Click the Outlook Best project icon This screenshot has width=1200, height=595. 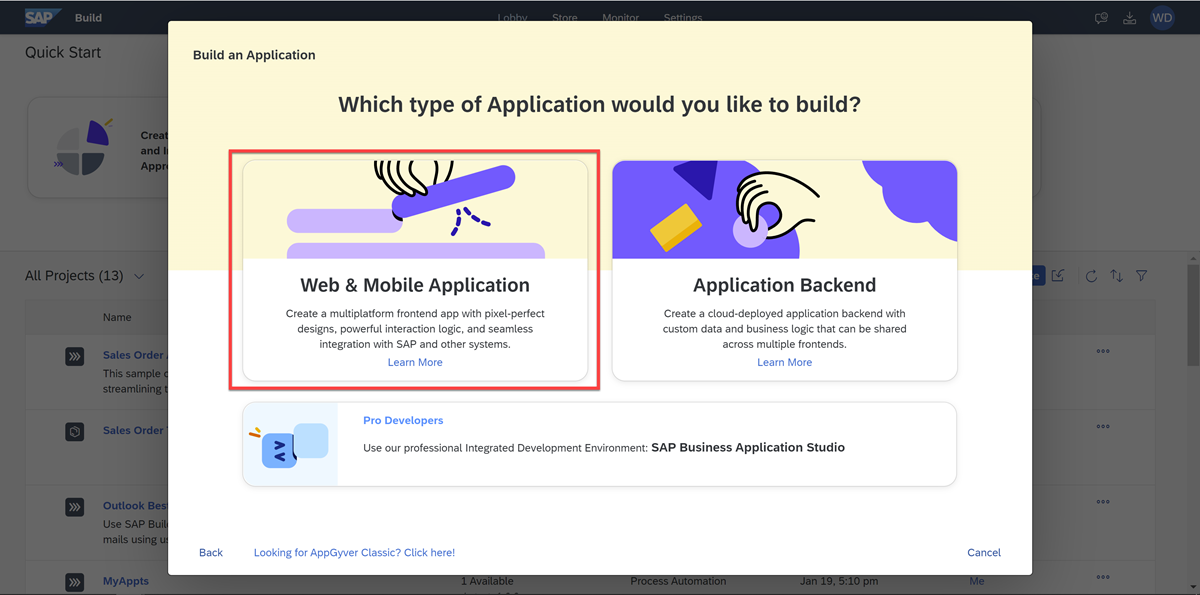[x=75, y=507]
